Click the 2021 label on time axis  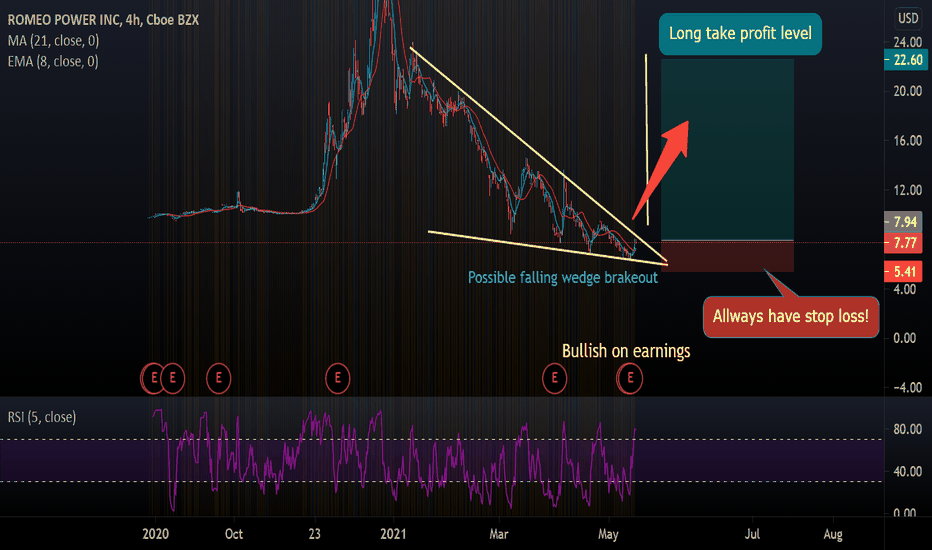pos(393,534)
